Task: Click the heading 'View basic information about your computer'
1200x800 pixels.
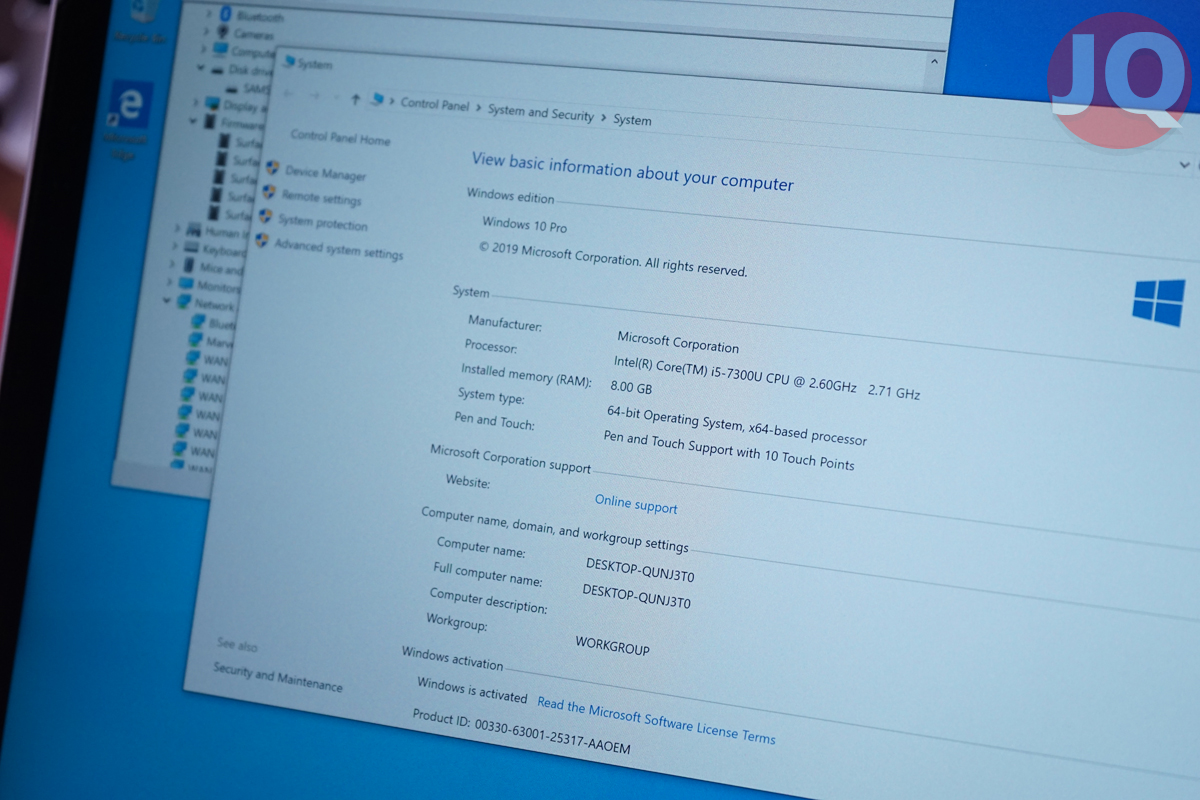Action: (632, 171)
